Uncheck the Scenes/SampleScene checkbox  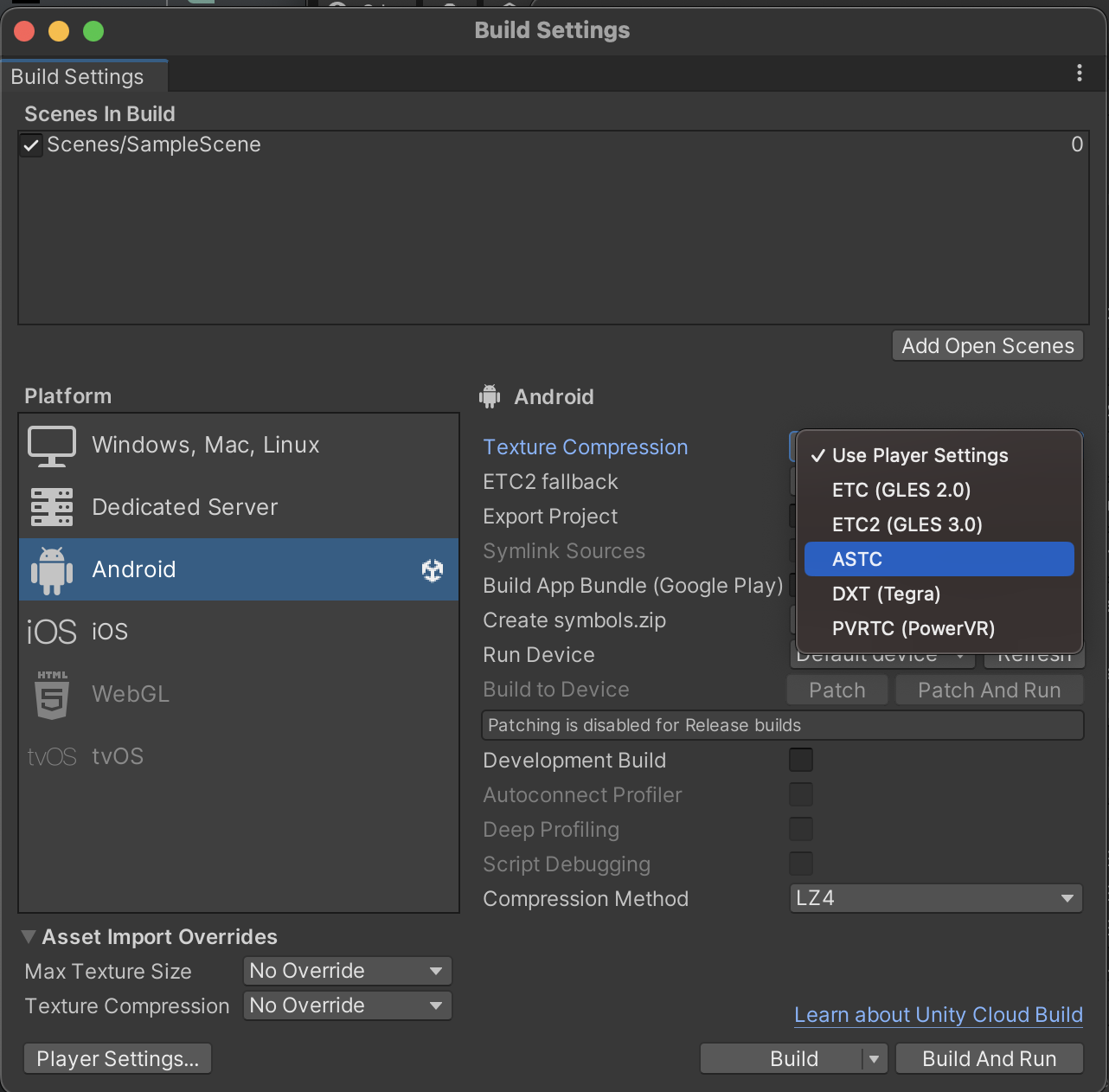[31, 145]
